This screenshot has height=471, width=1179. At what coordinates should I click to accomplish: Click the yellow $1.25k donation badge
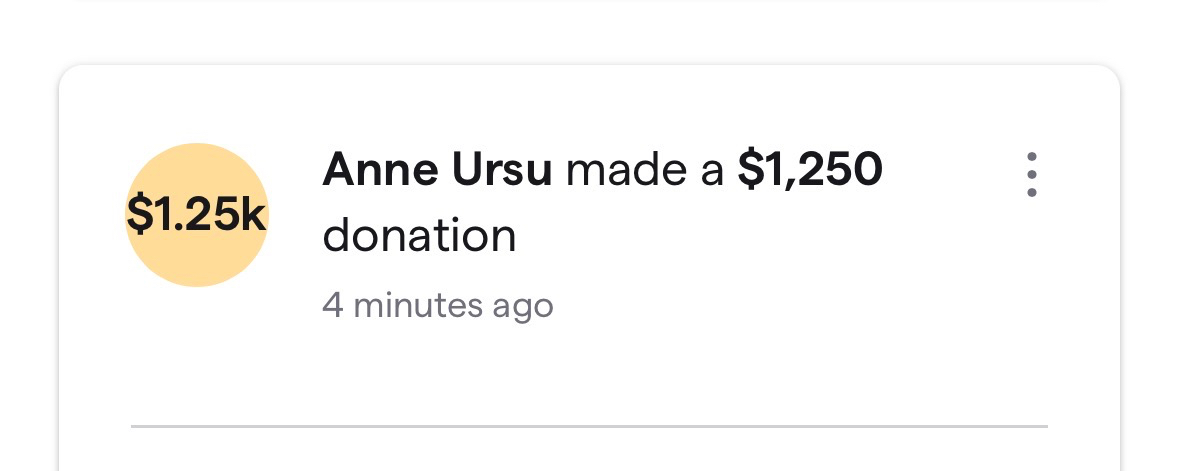197,215
